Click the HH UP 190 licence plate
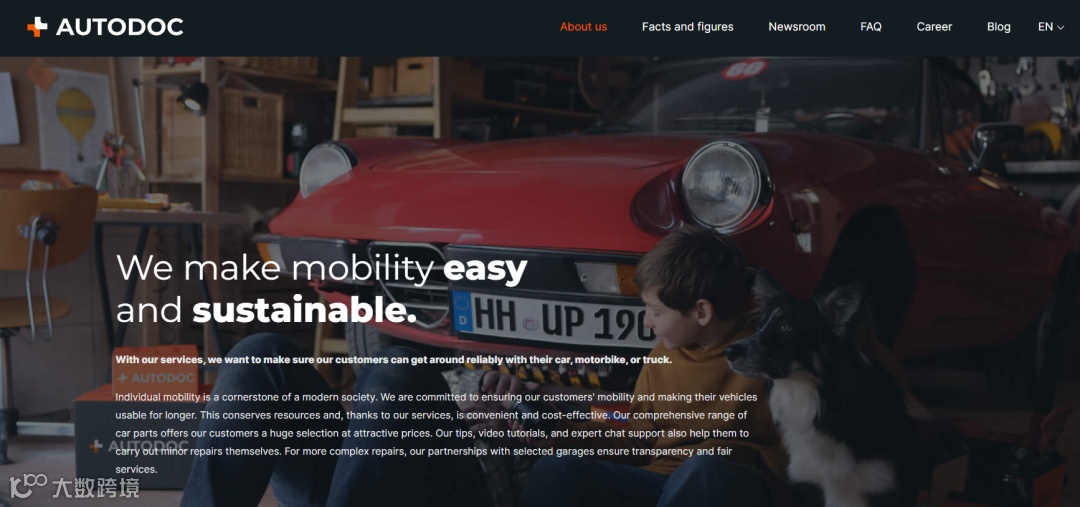The height and width of the screenshot is (507, 1080). click(x=554, y=318)
